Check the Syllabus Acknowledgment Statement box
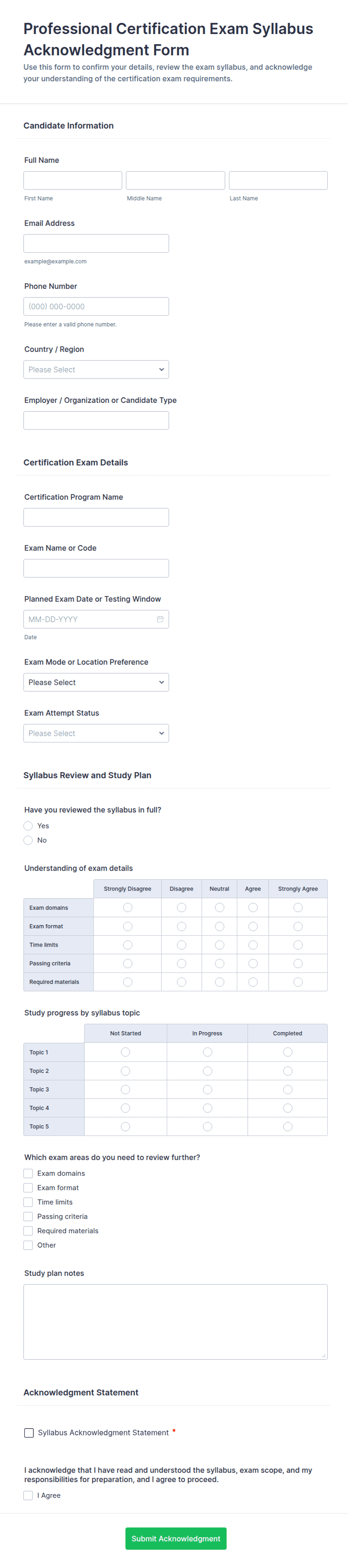Screen dimensions: 348x1568 tap(29, 1433)
